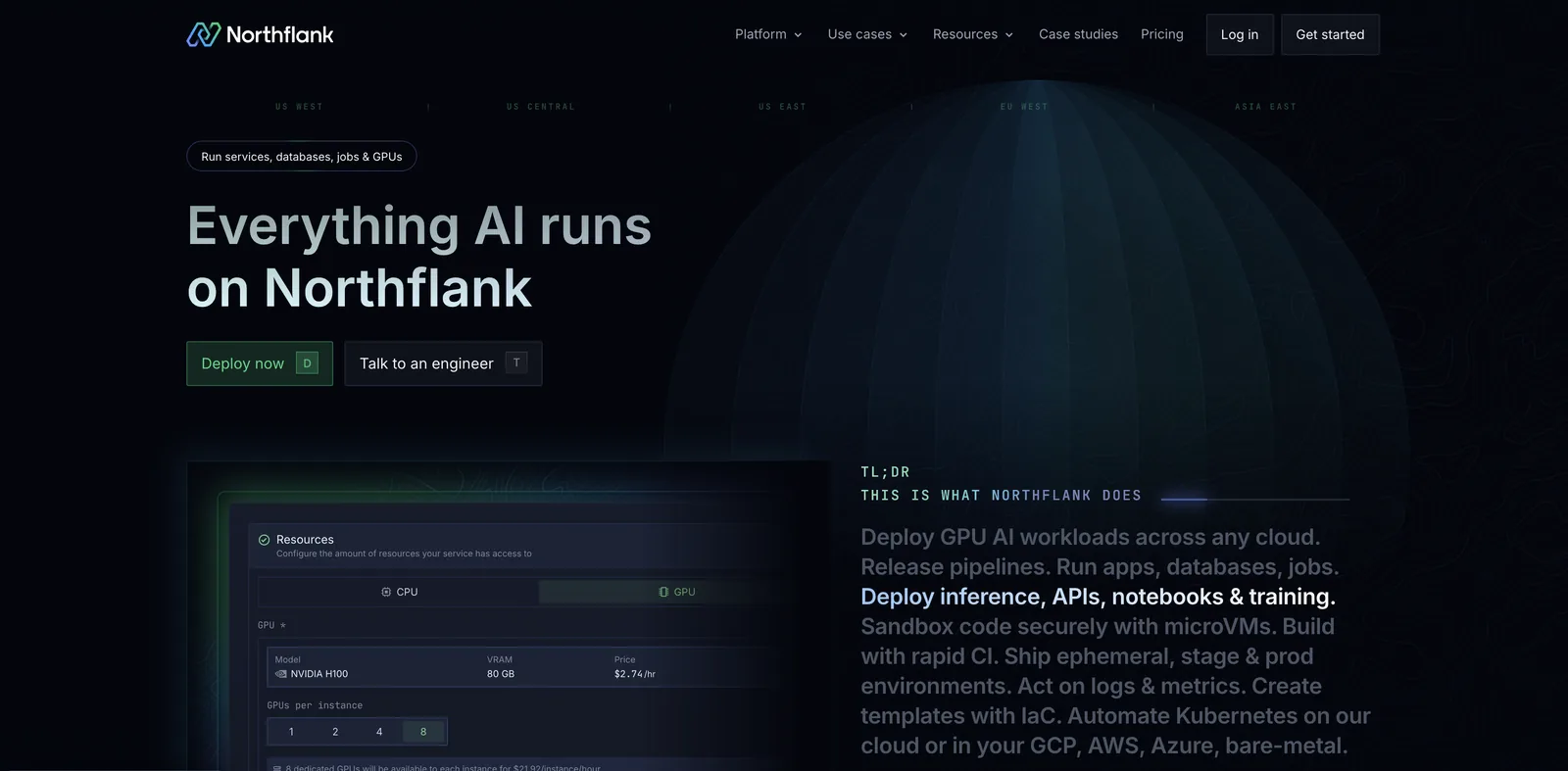Click the $2.74/hr price value
Viewport: 1568px width, 771px height.
(x=635, y=674)
